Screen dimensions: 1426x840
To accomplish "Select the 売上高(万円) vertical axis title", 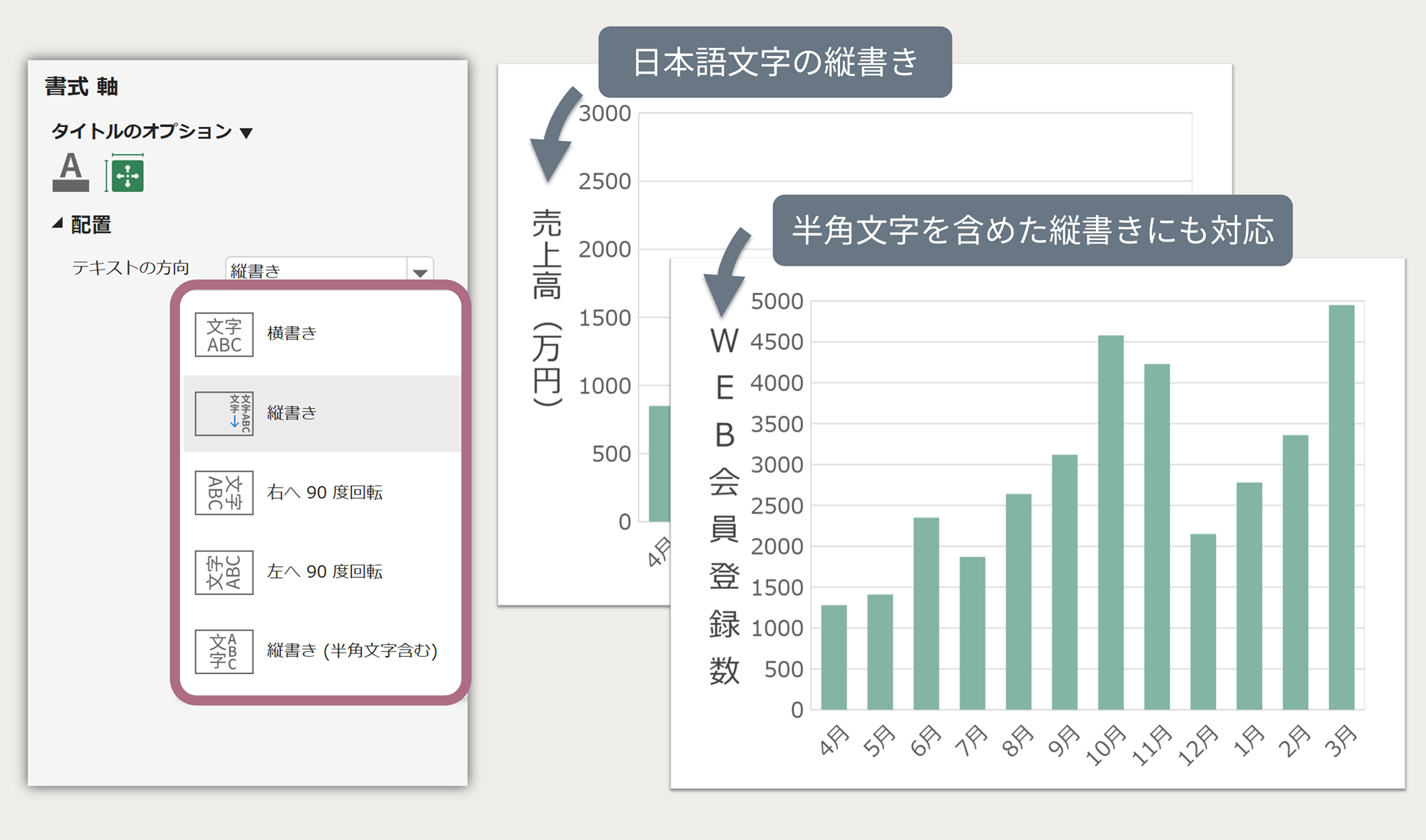I will tap(547, 307).
